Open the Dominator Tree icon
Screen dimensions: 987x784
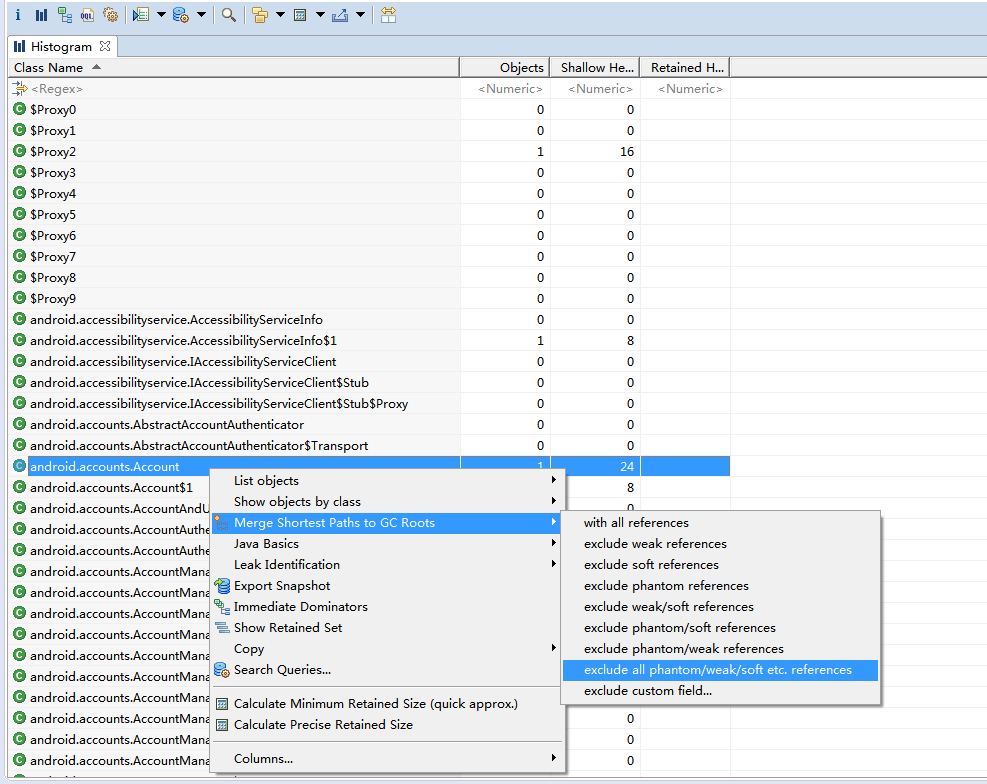64,15
